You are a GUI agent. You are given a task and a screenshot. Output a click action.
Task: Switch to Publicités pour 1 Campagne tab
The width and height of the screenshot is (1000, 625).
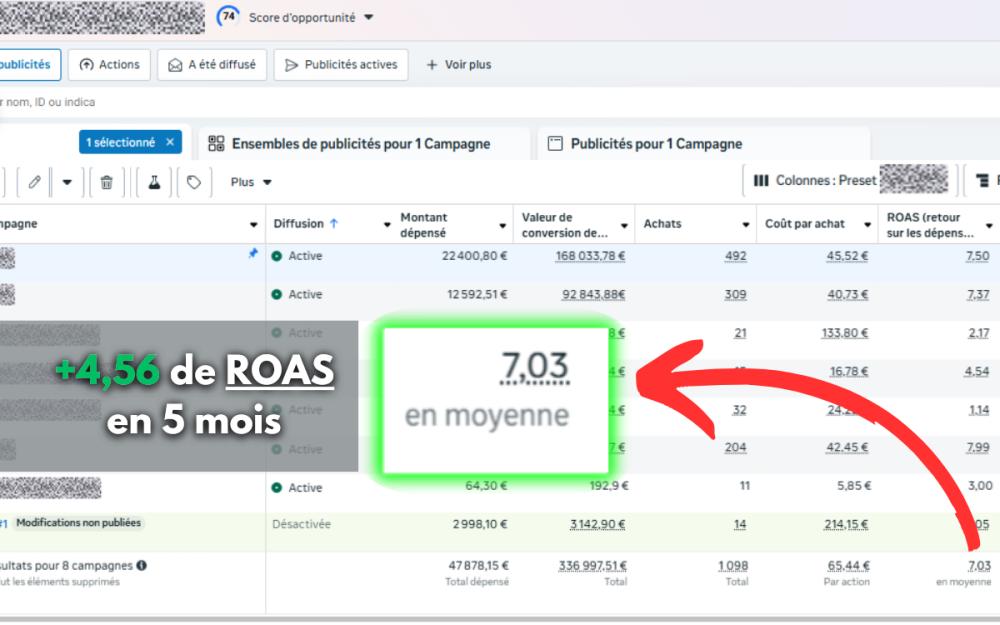pyautogui.click(x=656, y=144)
